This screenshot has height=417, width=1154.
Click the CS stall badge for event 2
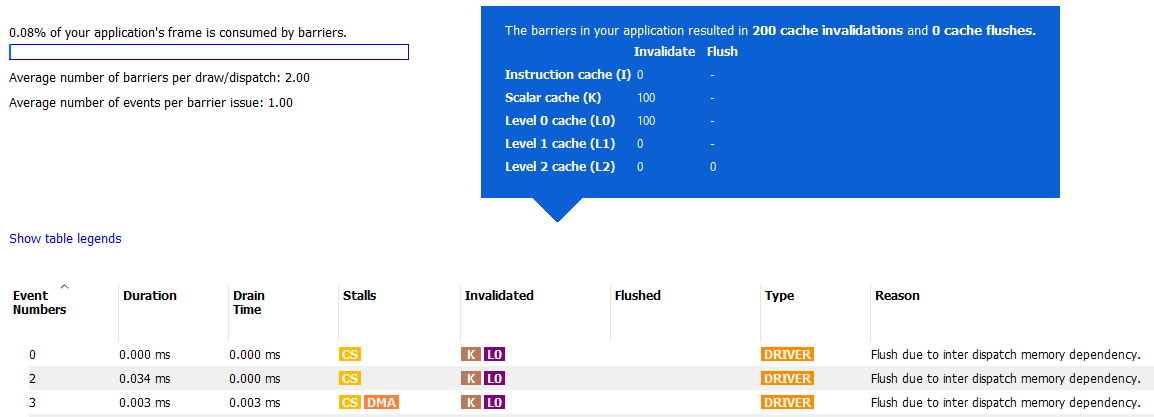(349, 378)
